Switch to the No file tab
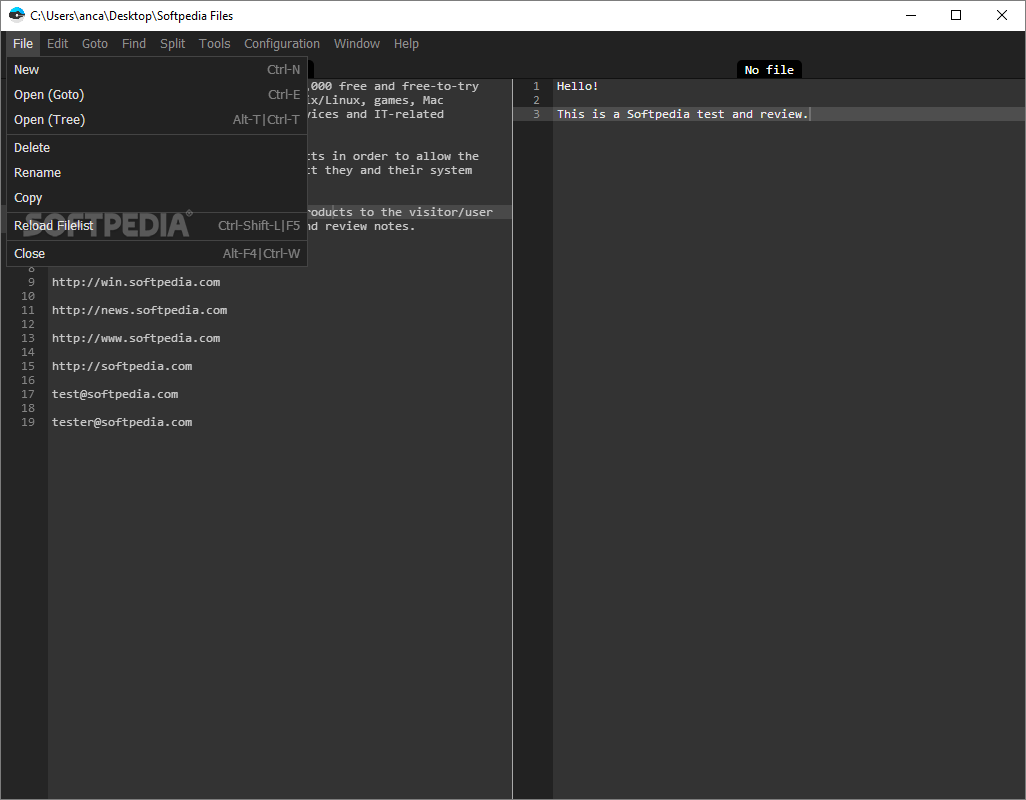 769,69
